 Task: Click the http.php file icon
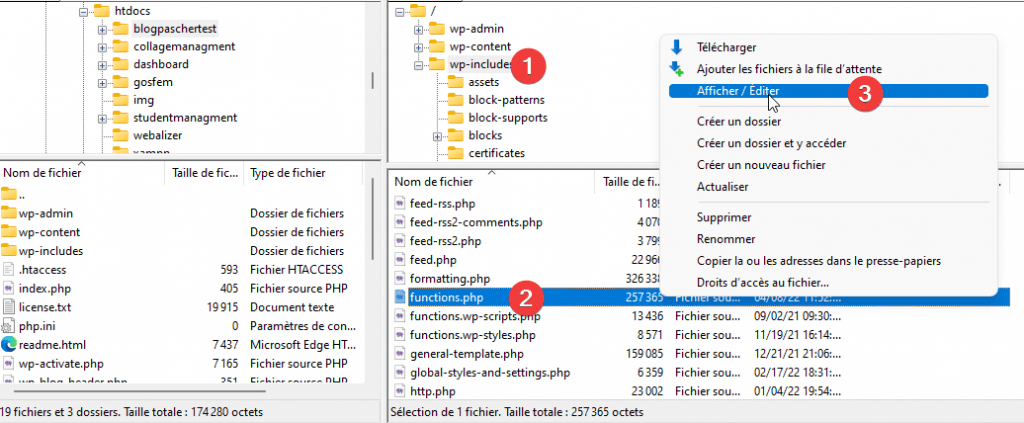tap(400, 392)
